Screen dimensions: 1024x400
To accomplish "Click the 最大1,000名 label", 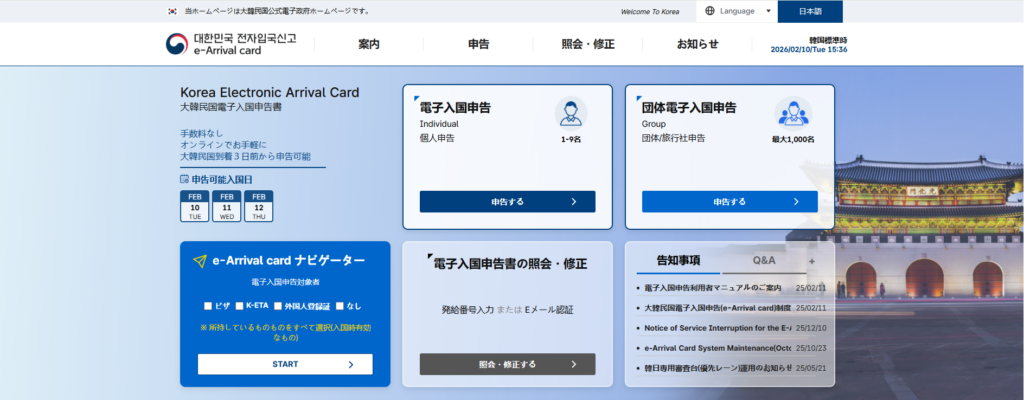I will [x=793, y=139].
